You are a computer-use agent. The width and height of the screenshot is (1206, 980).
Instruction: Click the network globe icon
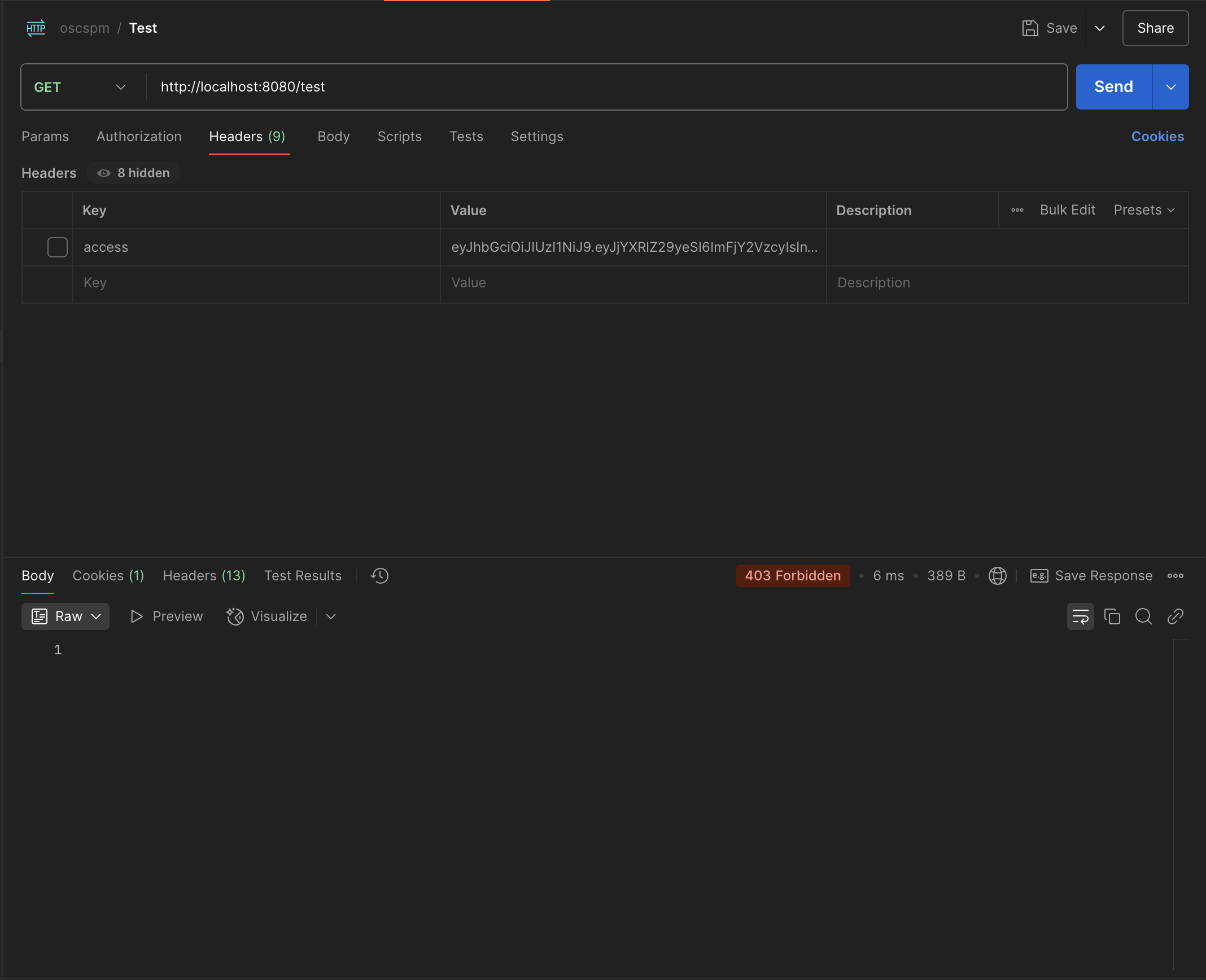997,576
